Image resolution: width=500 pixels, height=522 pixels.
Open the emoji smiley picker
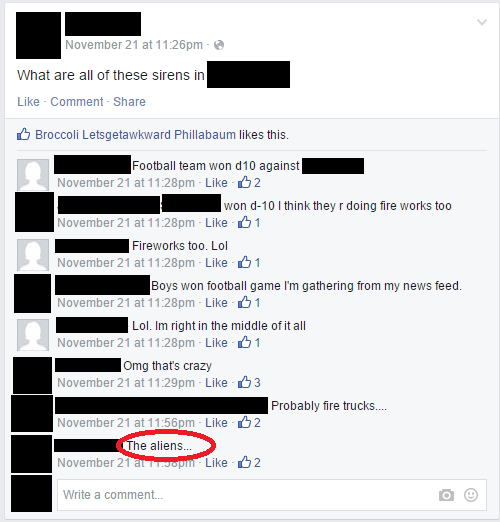pos(471,495)
